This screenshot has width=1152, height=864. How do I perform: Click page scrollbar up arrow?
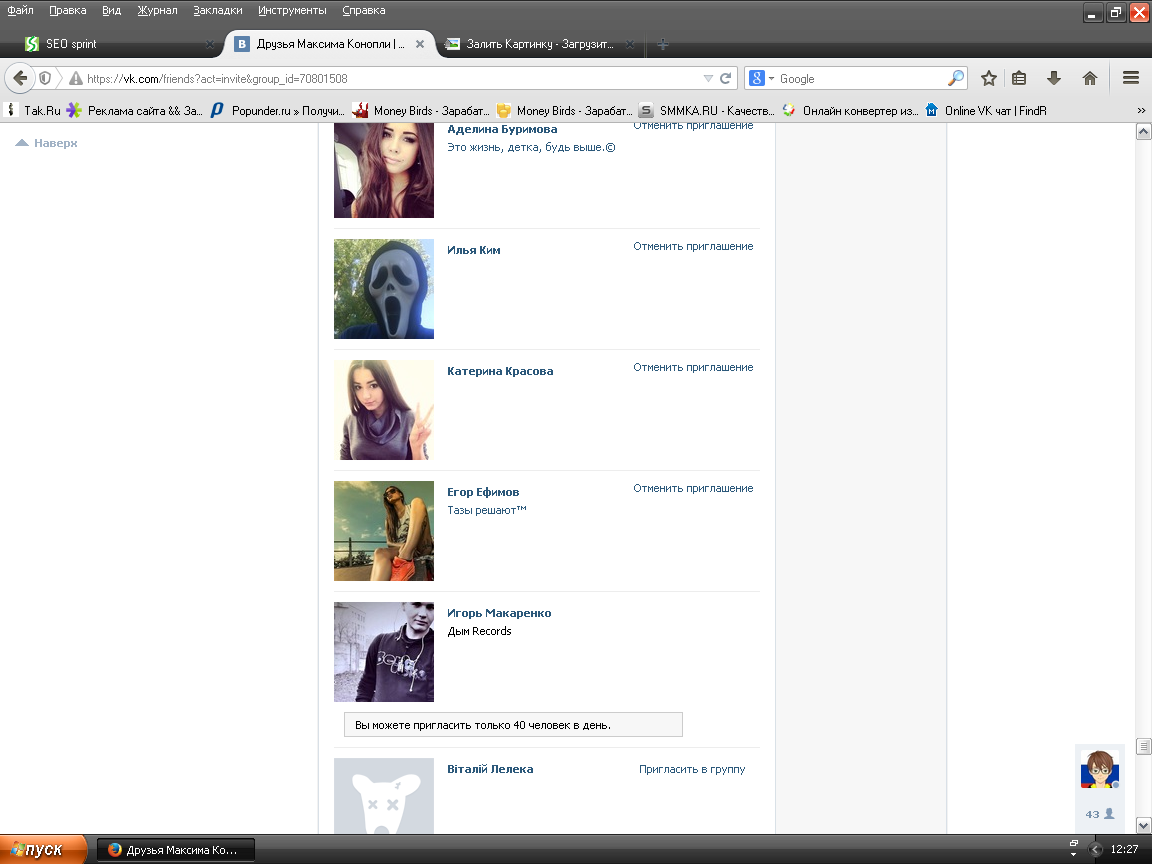1143,132
